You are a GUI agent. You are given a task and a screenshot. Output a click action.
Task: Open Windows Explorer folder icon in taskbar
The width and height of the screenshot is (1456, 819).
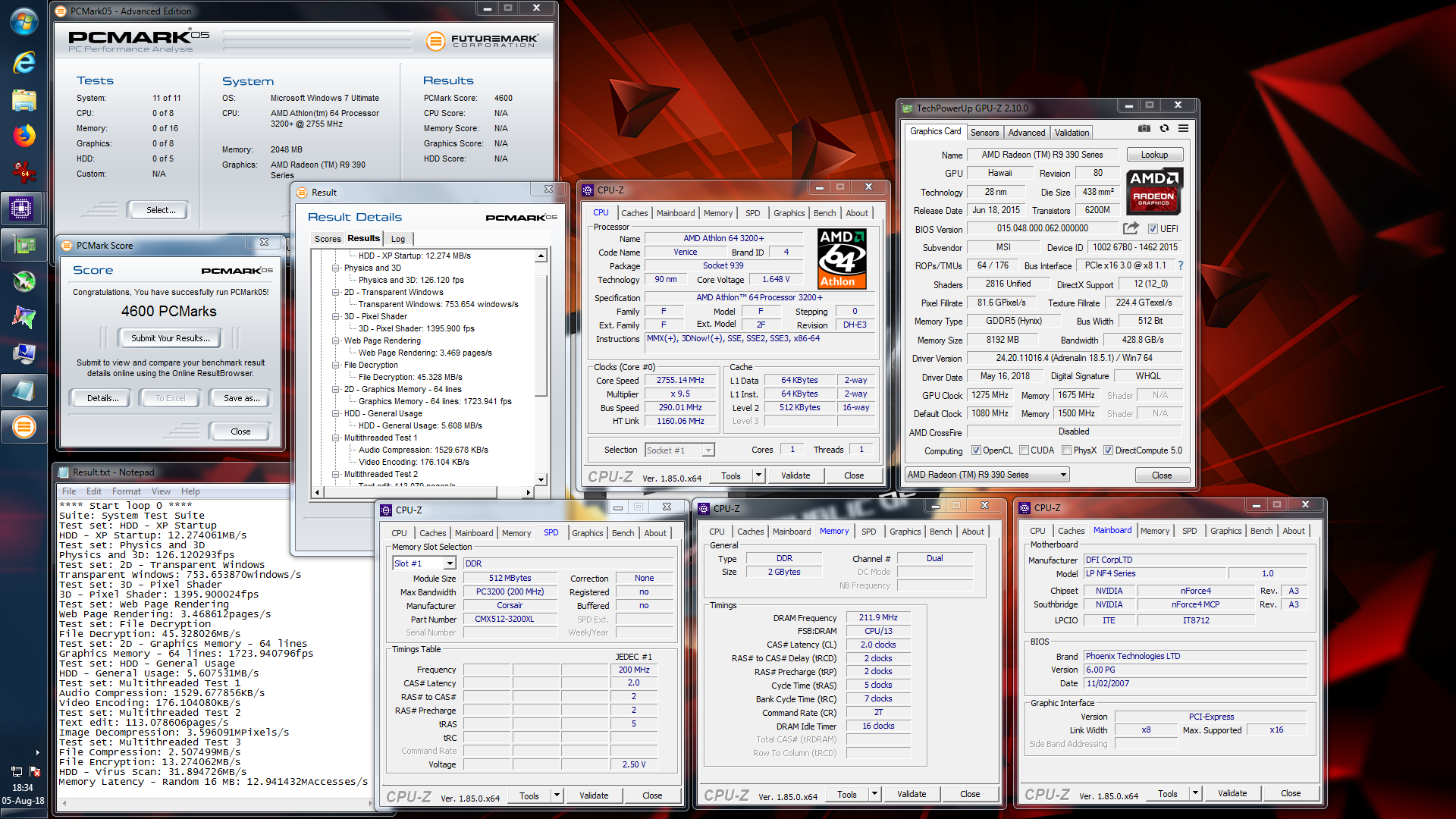coord(24,99)
